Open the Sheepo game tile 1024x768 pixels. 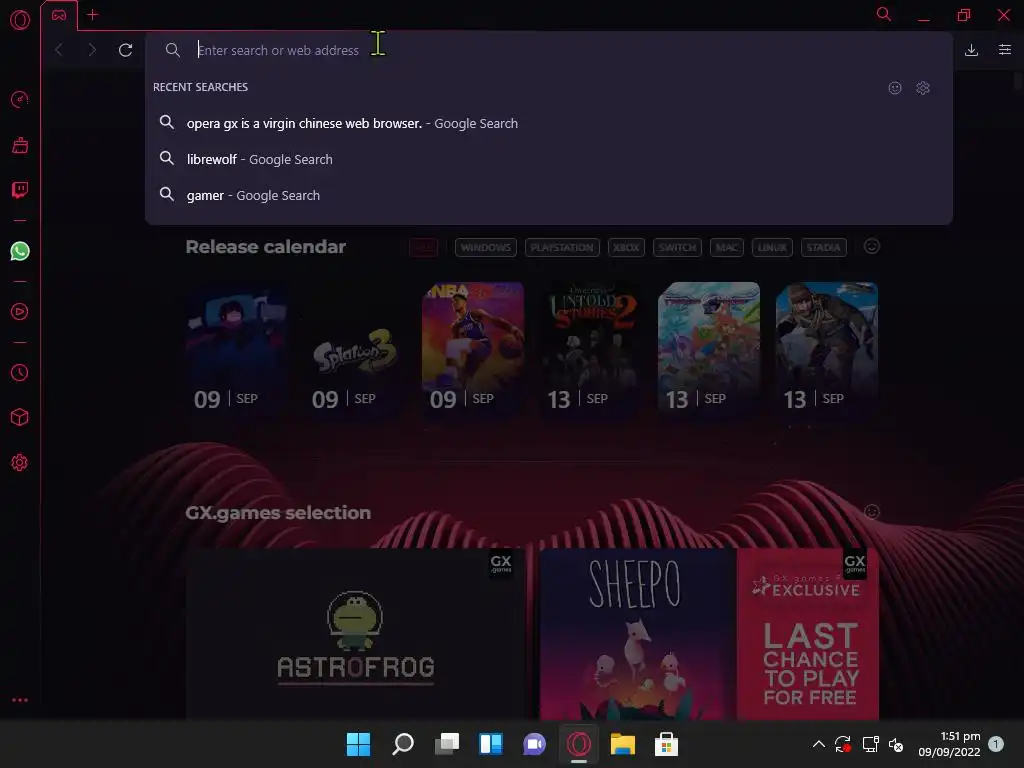[x=638, y=634]
